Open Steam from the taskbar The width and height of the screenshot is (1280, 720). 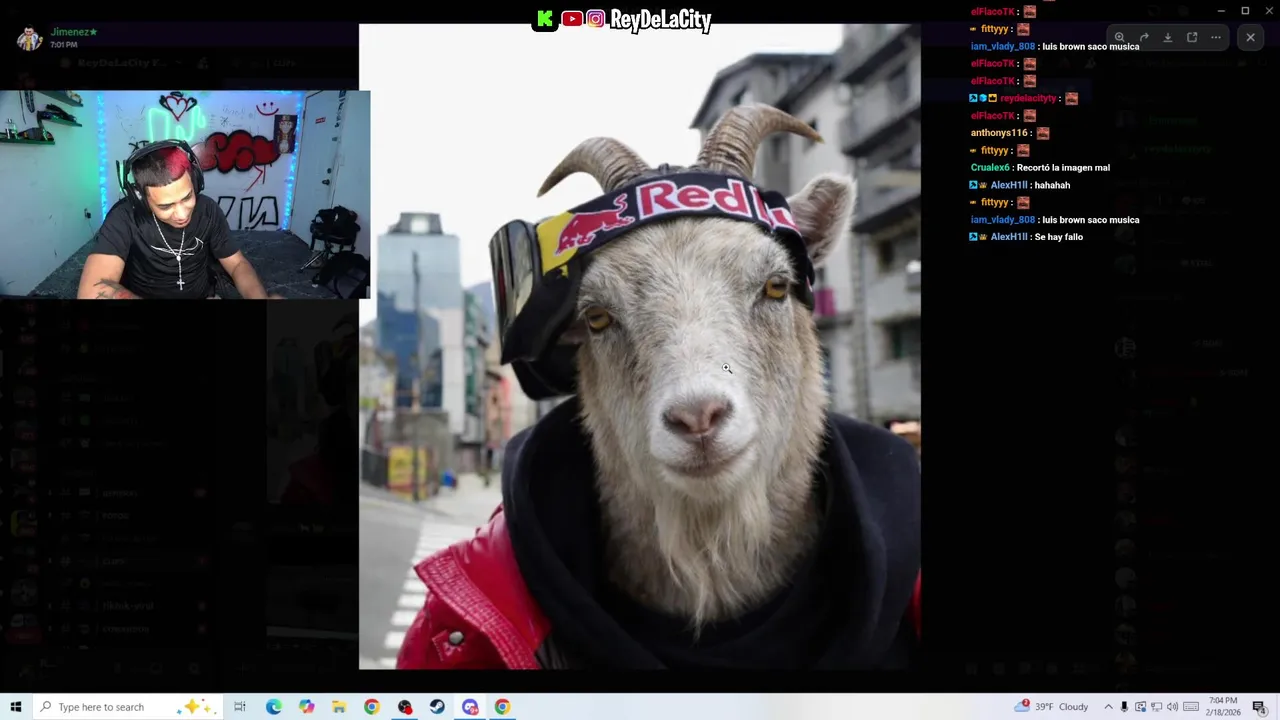437,707
